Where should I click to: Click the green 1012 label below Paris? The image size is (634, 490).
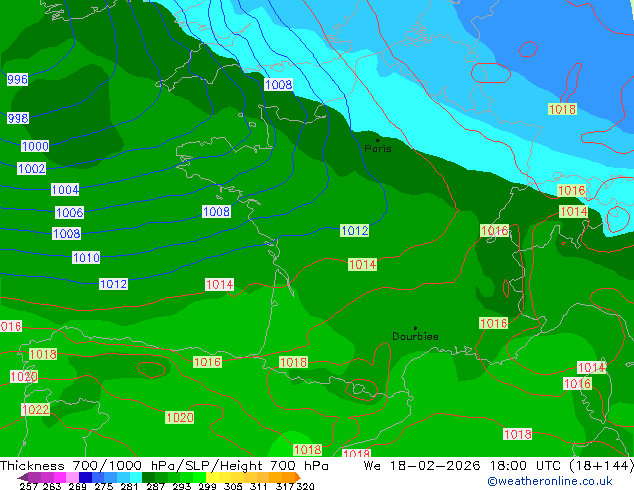click(x=355, y=230)
